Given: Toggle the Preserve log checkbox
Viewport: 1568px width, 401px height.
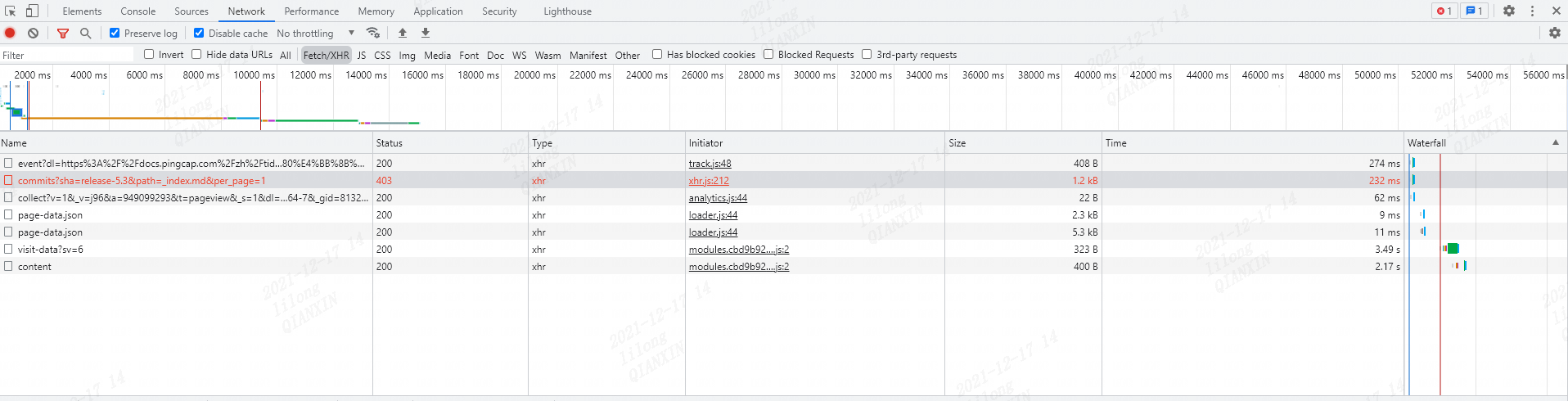Looking at the screenshot, I should (x=115, y=33).
